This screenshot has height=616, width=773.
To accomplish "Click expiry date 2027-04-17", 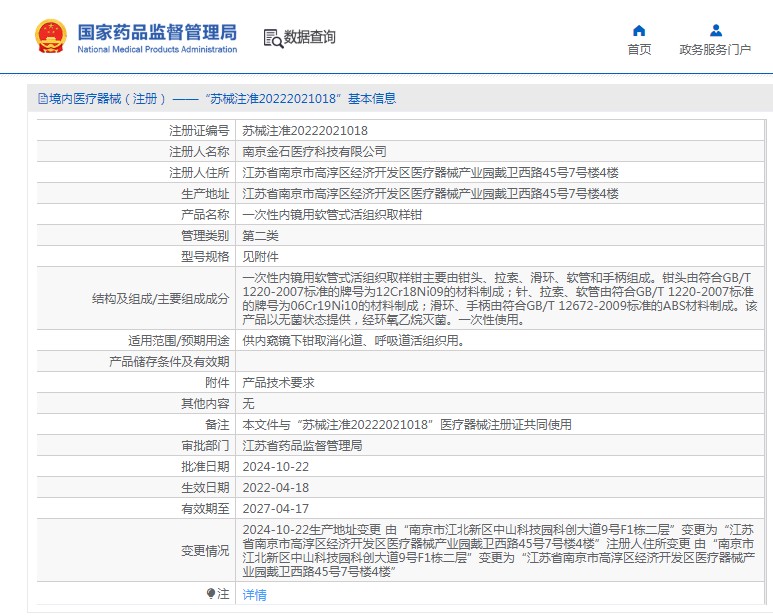I will [276, 509].
